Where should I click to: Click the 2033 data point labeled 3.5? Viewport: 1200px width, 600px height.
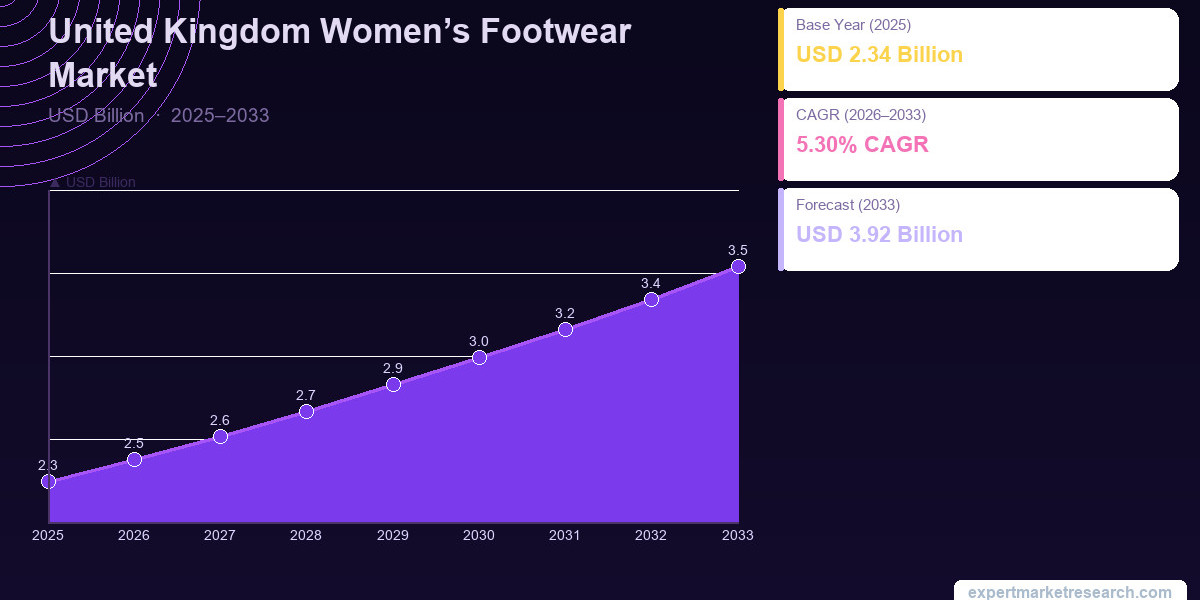pyautogui.click(x=738, y=266)
